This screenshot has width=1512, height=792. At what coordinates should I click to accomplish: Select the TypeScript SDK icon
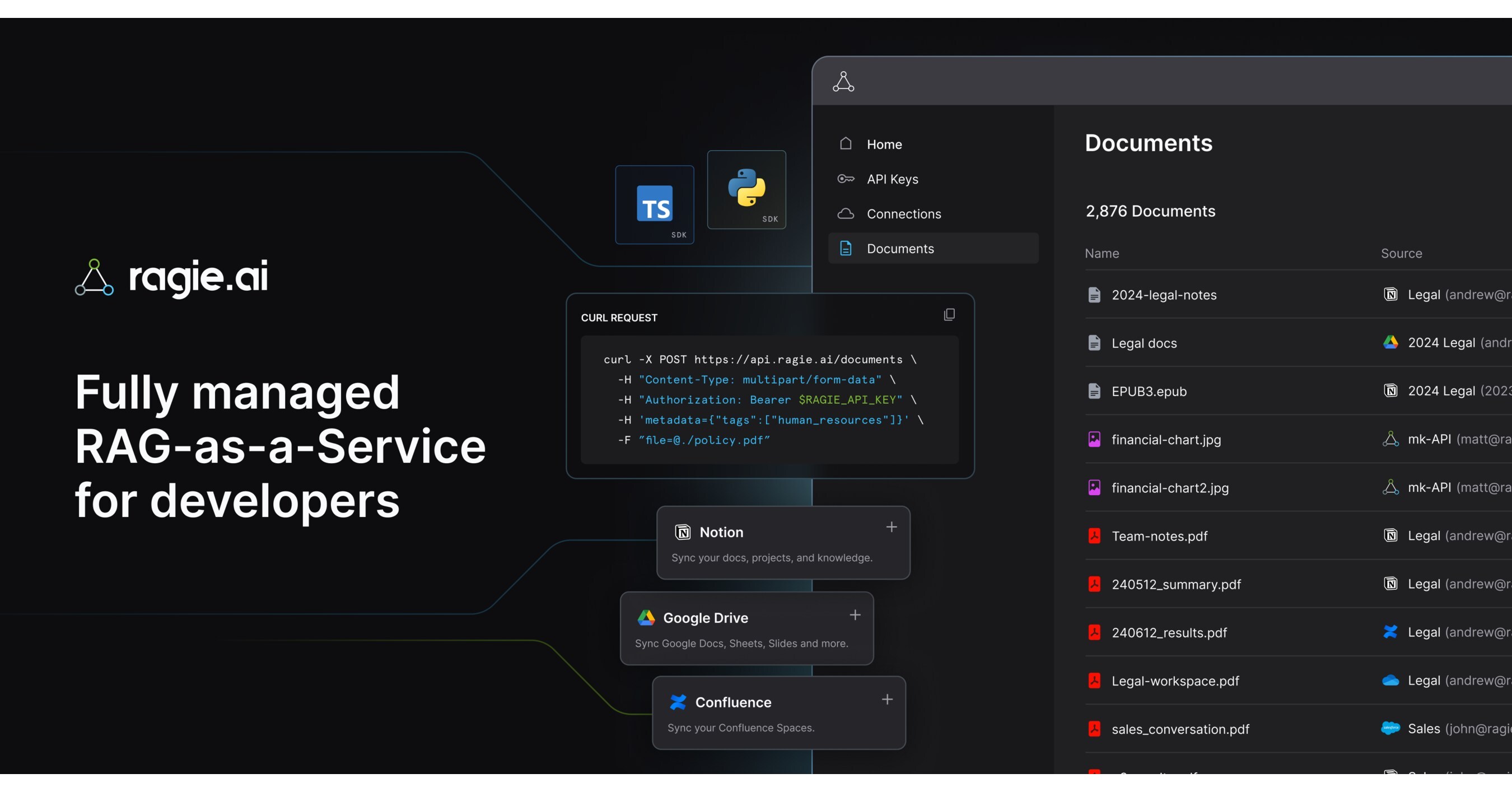[654, 204]
